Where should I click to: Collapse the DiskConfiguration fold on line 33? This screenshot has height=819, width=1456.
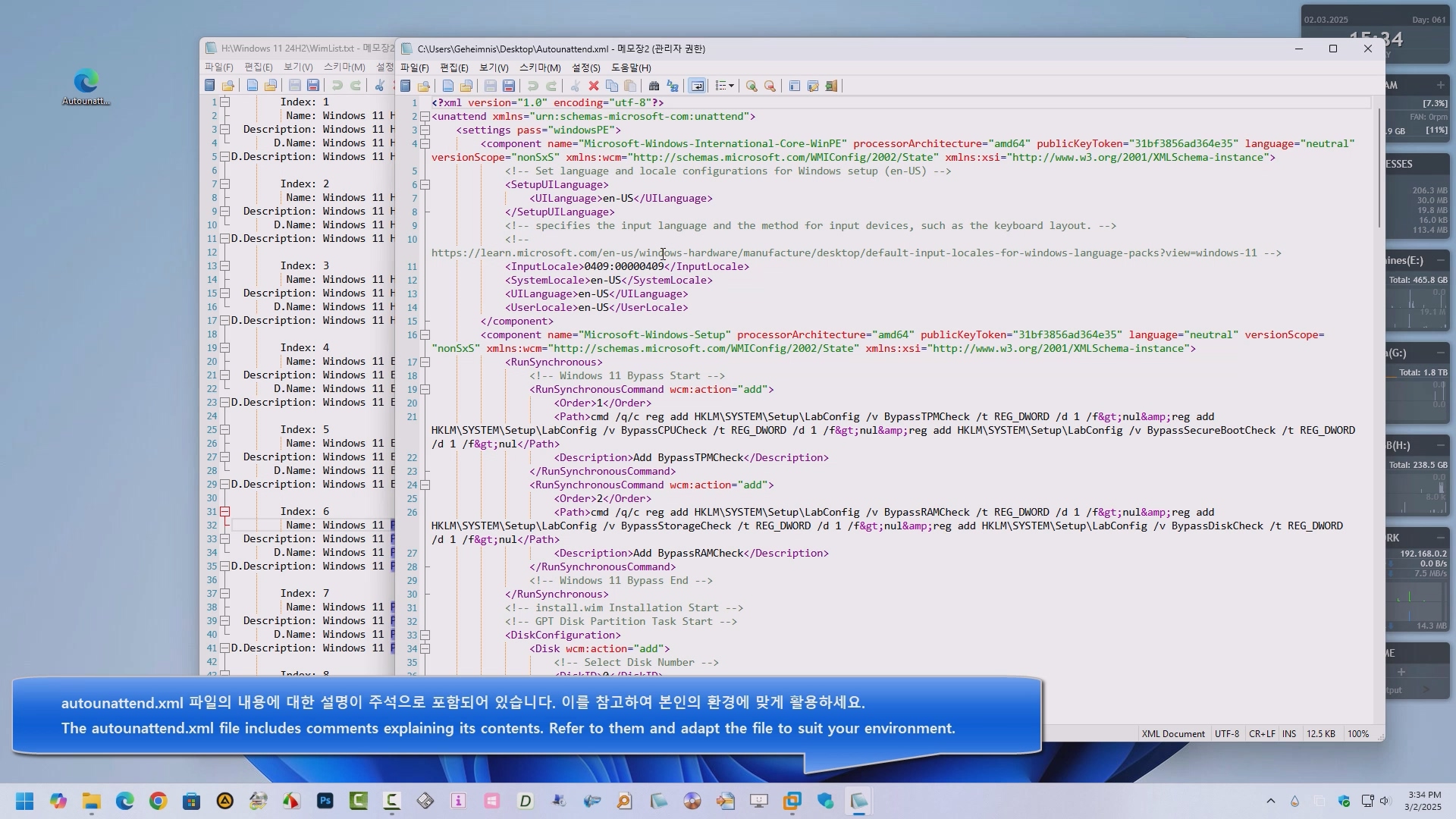pyautogui.click(x=425, y=635)
